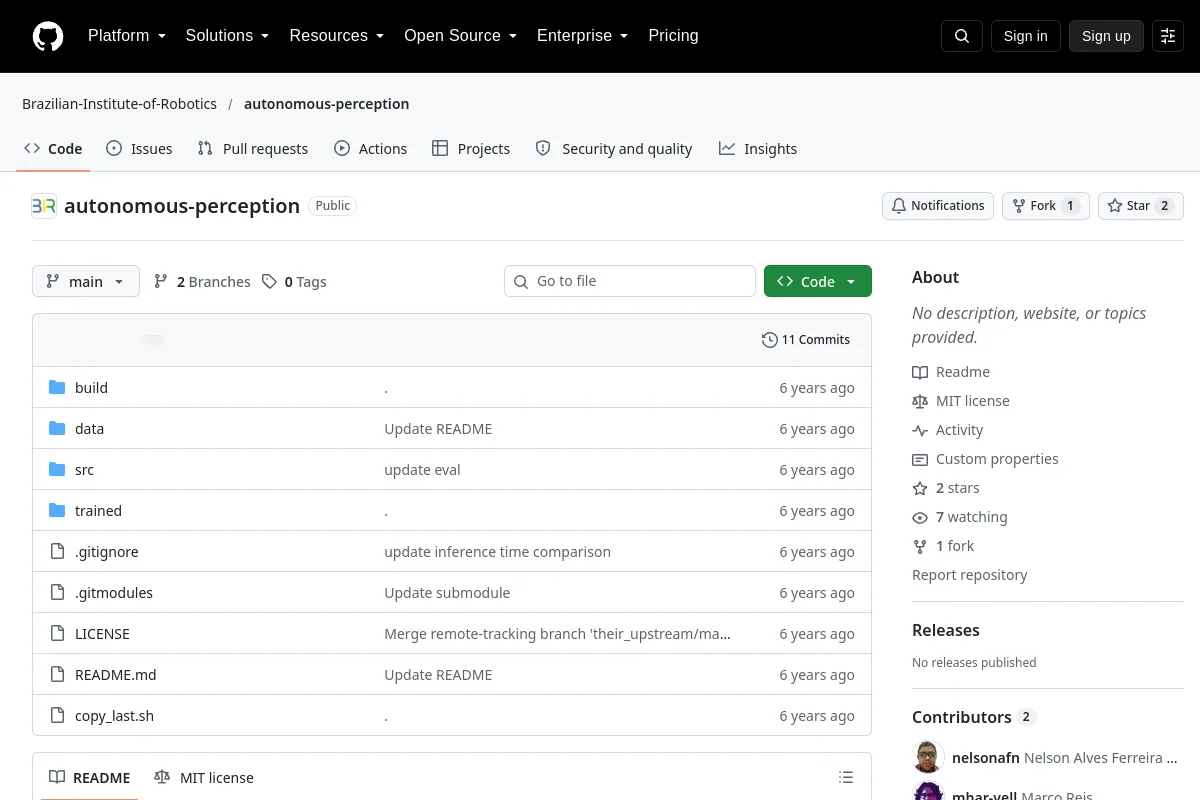1200x800 pixels.
Task: Select the MIT license tab
Action: [x=204, y=778]
